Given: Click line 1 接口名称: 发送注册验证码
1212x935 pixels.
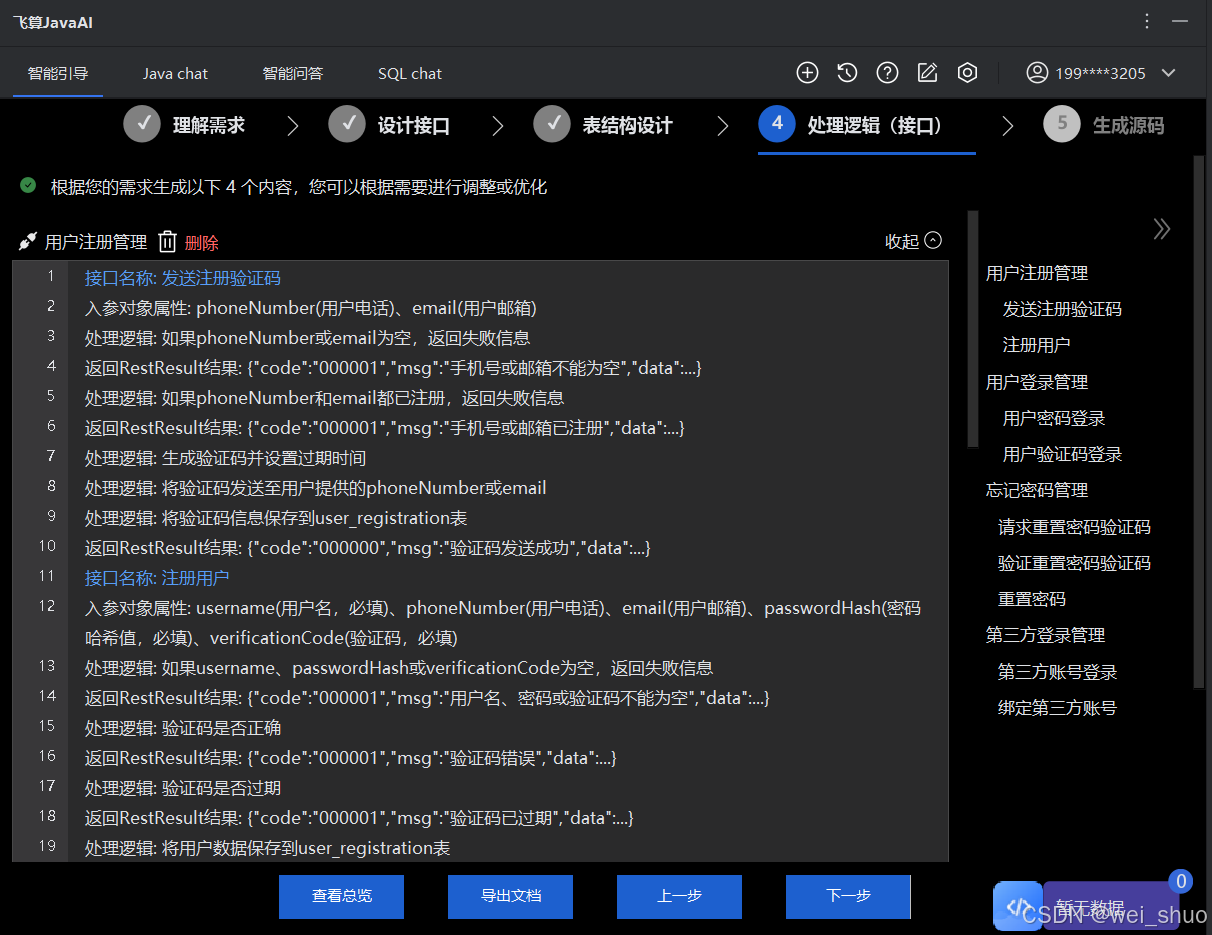Looking at the screenshot, I should [x=183, y=278].
